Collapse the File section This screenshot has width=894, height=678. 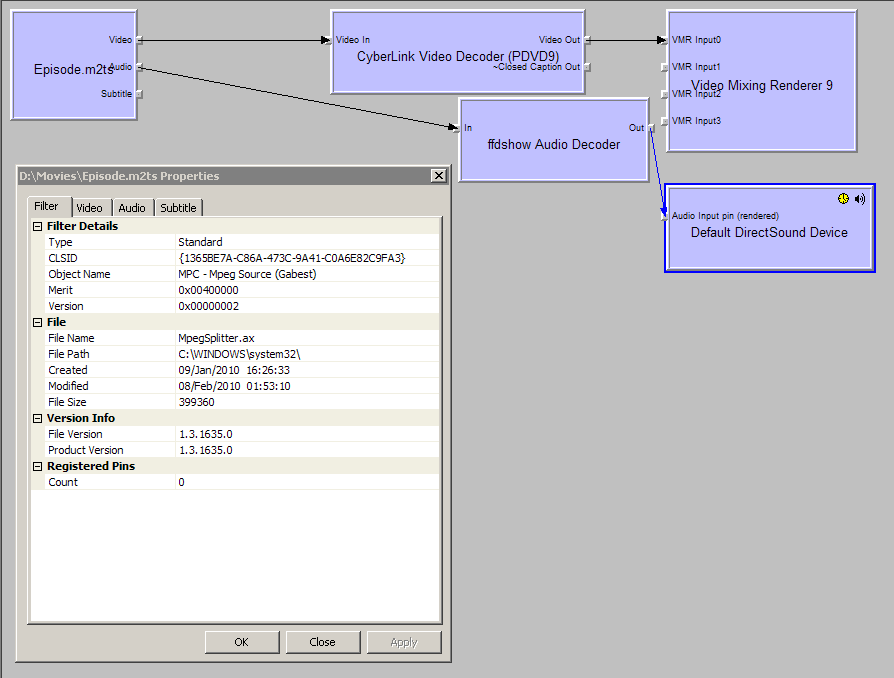pyautogui.click(x=38, y=322)
